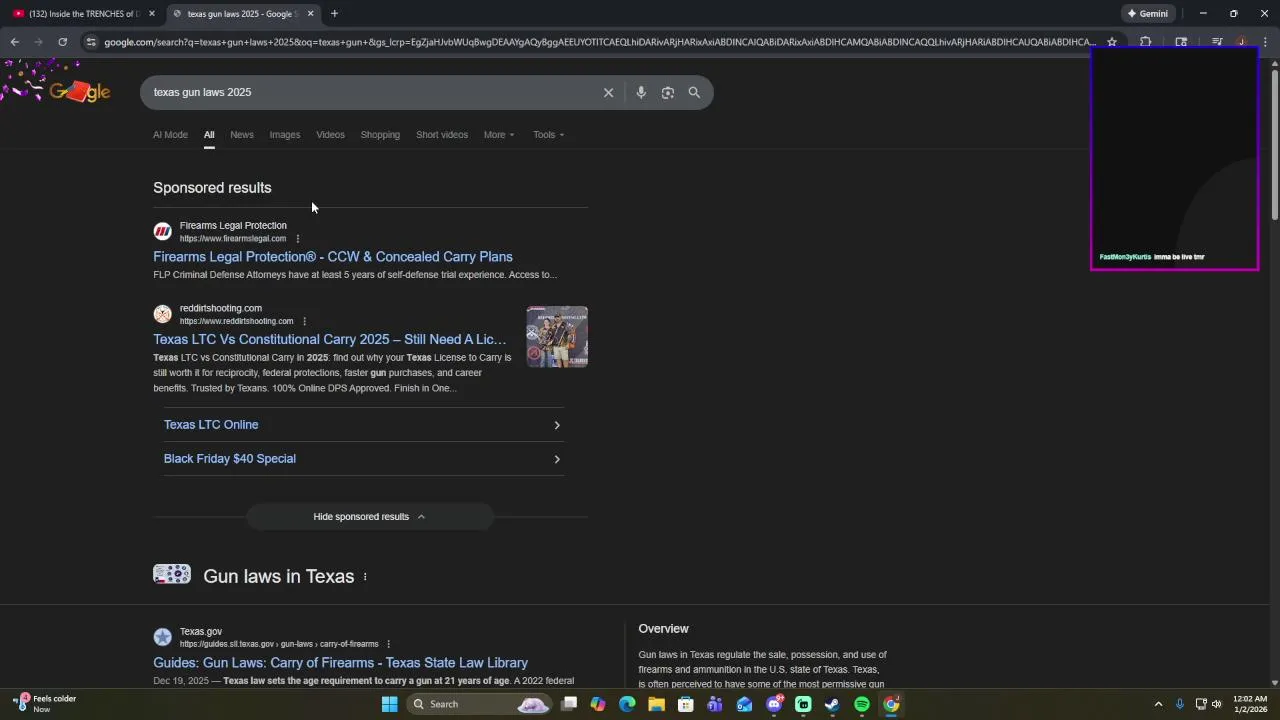1280x720 pixels.
Task: Click in the Google search input field
Action: [370, 92]
